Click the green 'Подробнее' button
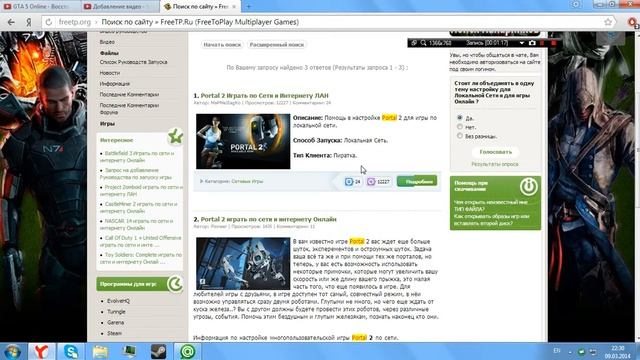The height and width of the screenshot is (360, 640). (x=417, y=181)
